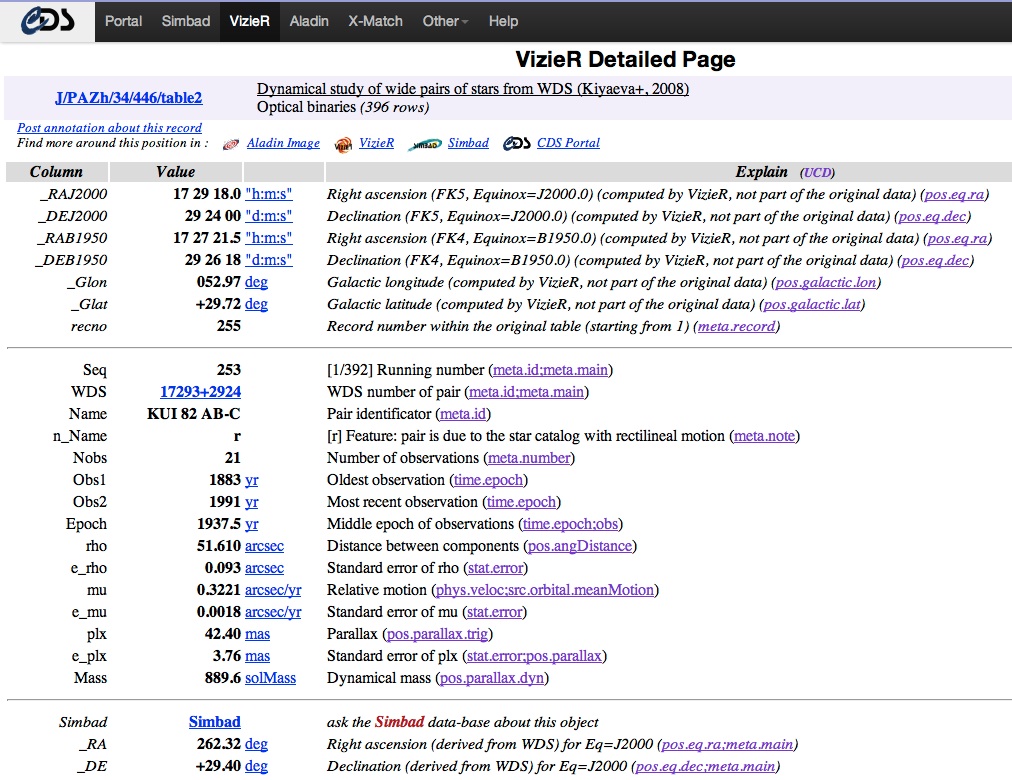Viewport: 1012px width, 780px height.
Task: Click yr unit for Obs1
Action: coord(252,480)
